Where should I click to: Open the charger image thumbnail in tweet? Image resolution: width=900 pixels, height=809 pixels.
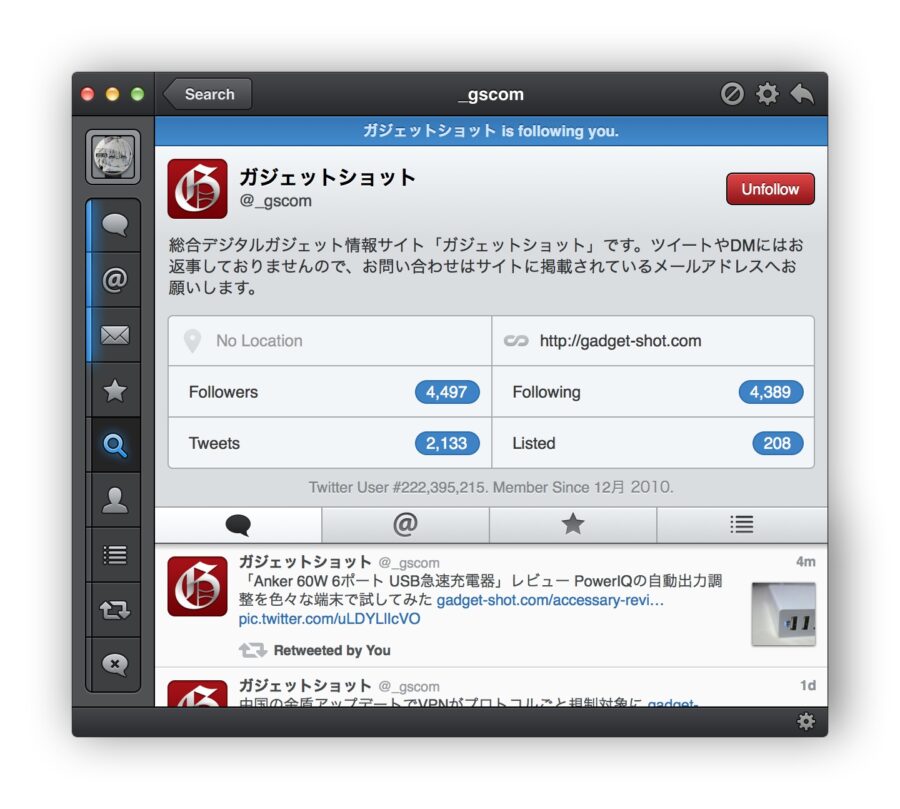click(783, 614)
